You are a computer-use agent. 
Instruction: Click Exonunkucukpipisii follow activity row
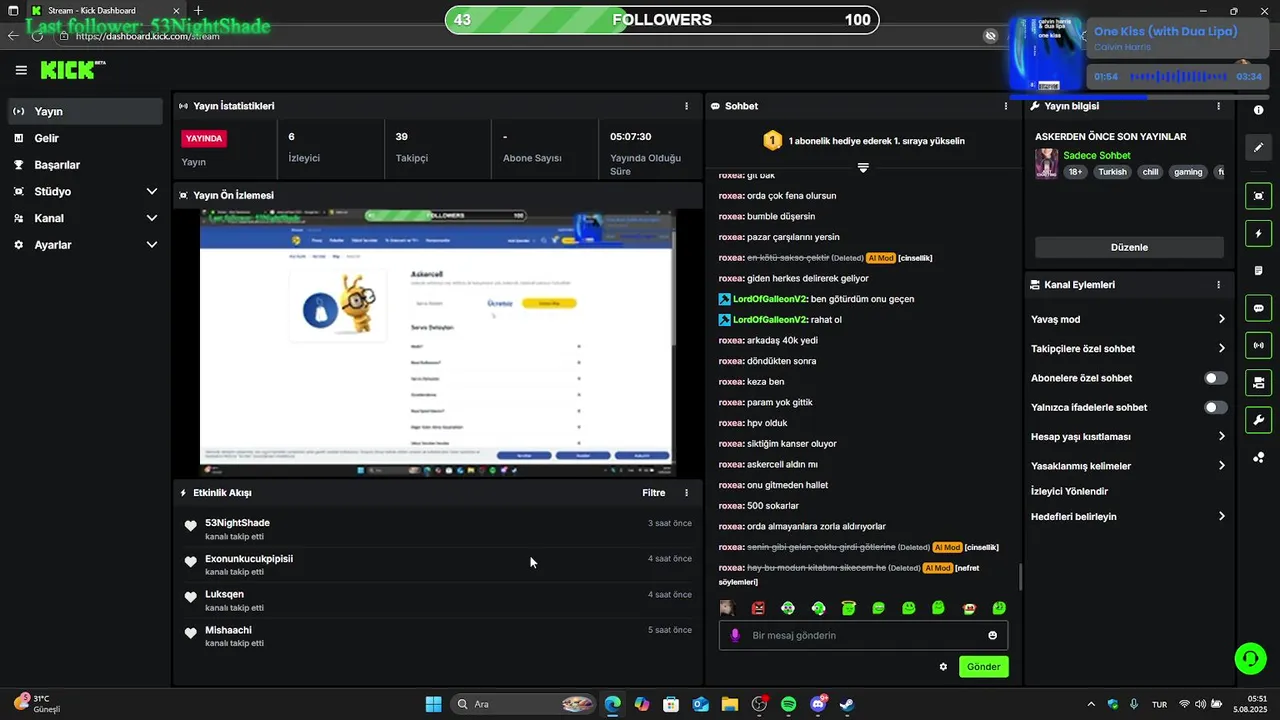pos(438,565)
